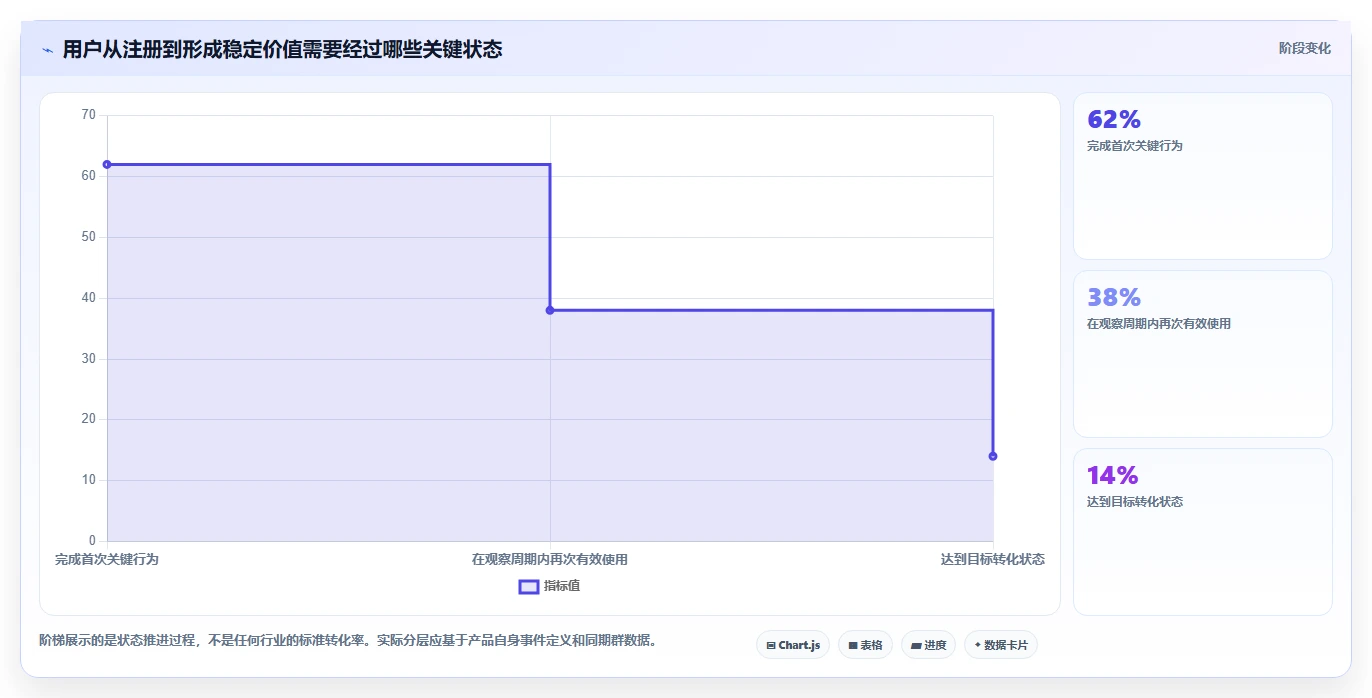Screen dimensions: 1372x698
Task: Click x-axis label 在观察周期内再次有效使用
Action: 550,560
